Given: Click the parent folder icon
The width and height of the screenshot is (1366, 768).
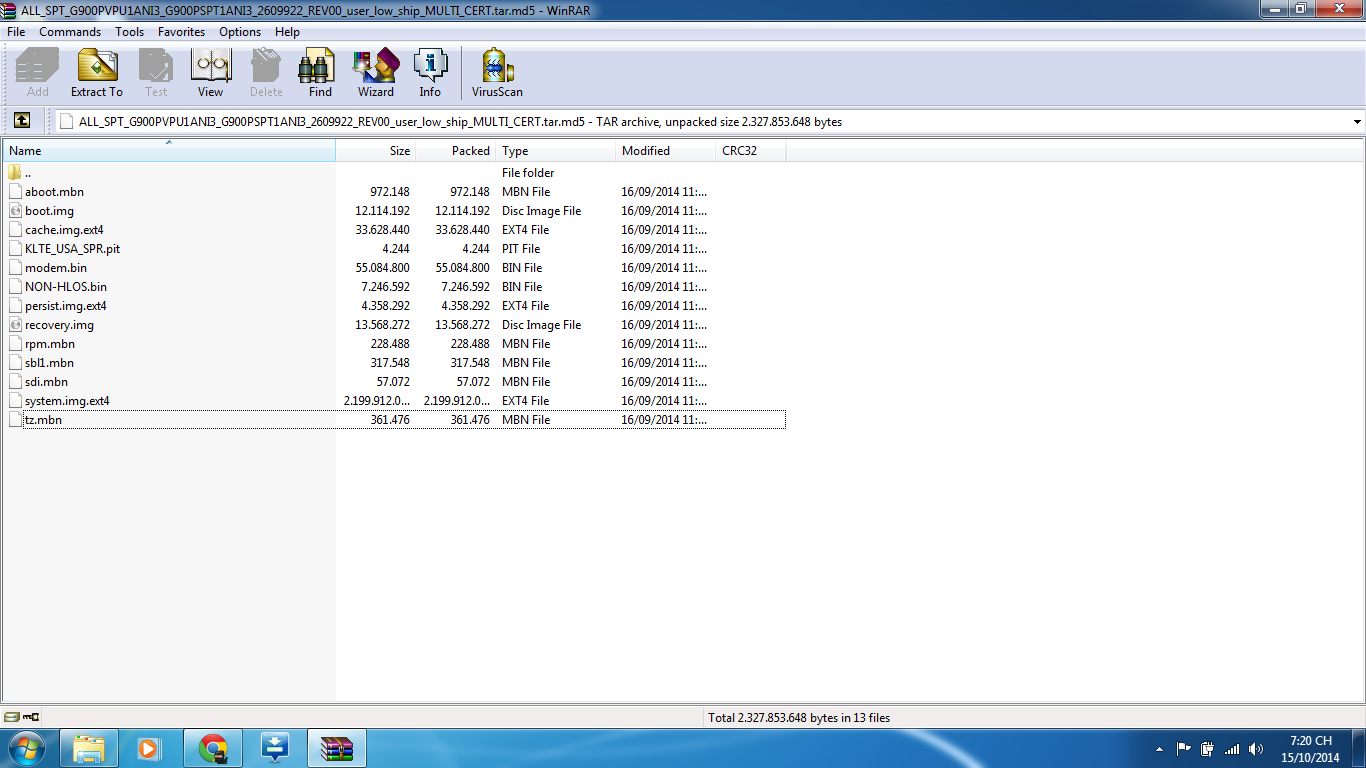Looking at the screenshot, I should [x=15, y=173].
